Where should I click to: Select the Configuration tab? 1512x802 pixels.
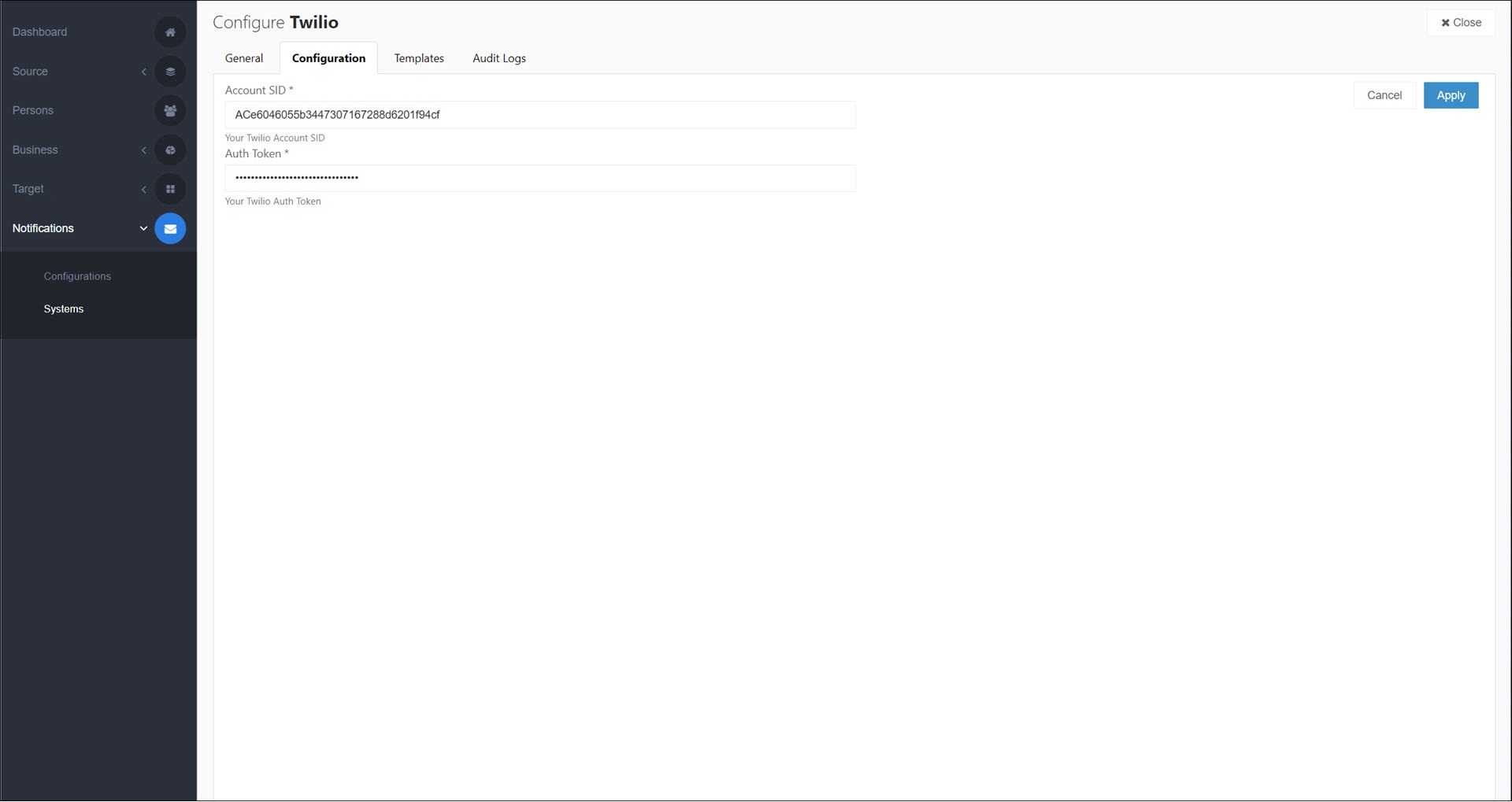(328, 58)
